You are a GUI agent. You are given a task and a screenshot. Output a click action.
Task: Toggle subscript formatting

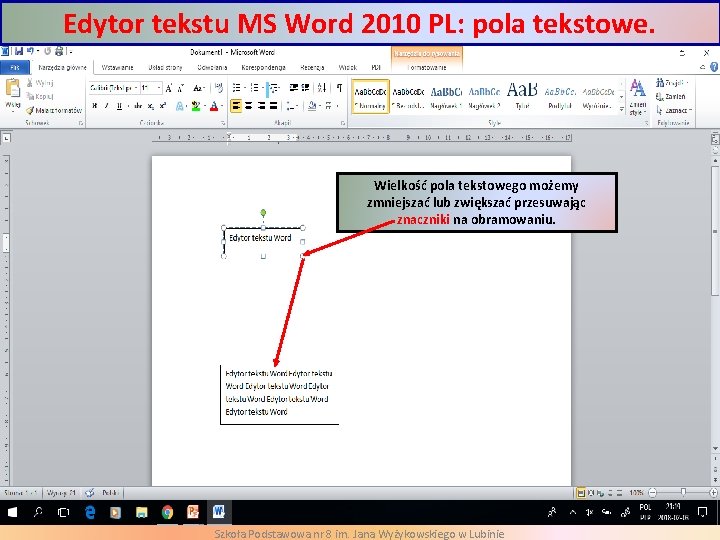click(151, 106)
